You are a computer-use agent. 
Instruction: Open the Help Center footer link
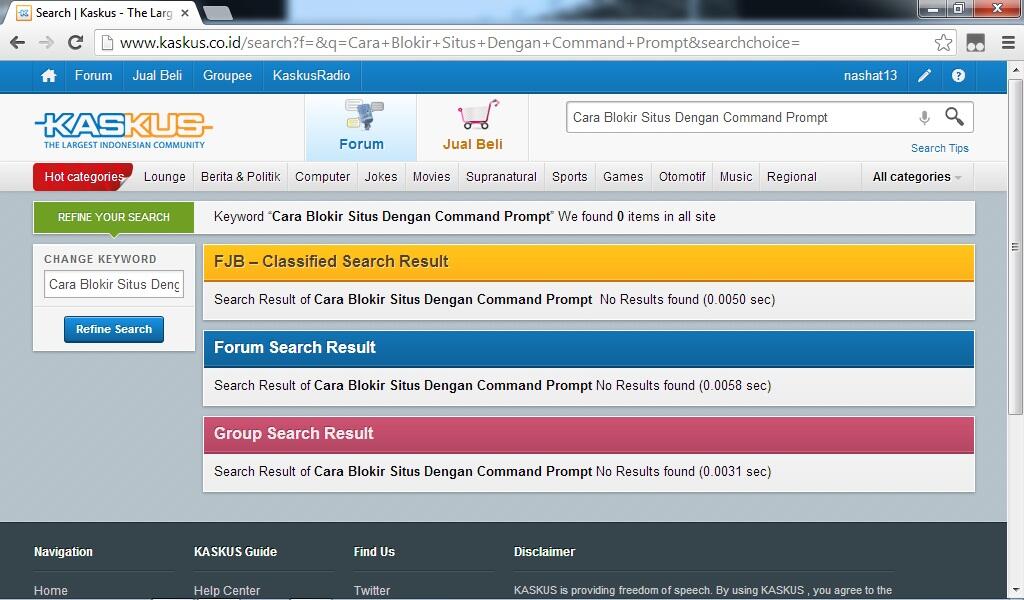(227, 590)
